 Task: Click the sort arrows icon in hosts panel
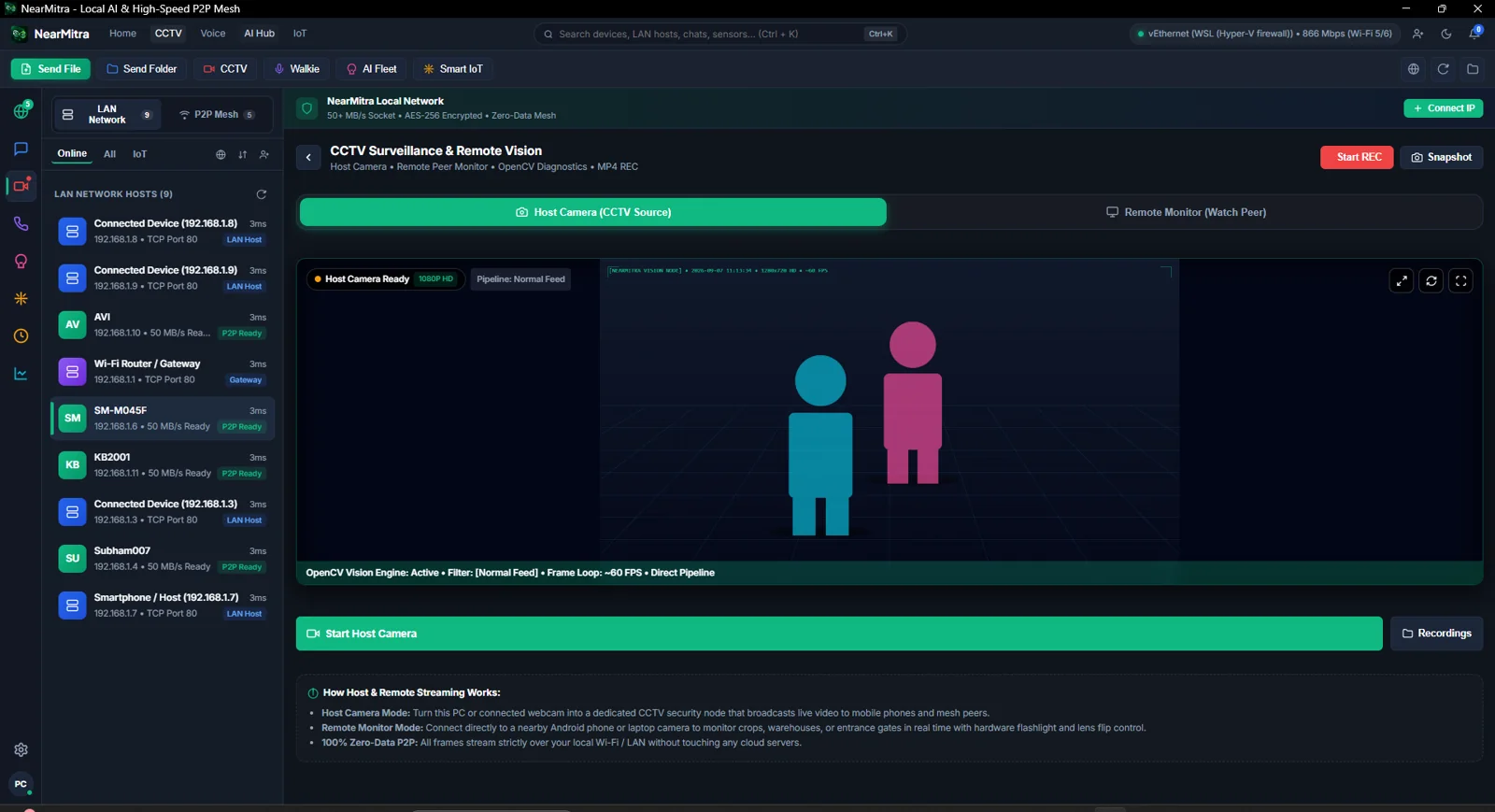(x=242, y=154)
